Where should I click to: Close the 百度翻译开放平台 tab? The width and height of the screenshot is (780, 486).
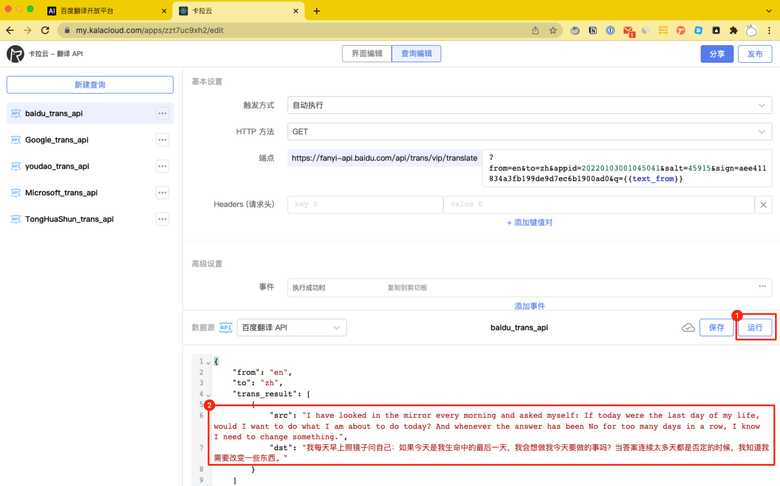pyautogui.click(x=164, y=11)
